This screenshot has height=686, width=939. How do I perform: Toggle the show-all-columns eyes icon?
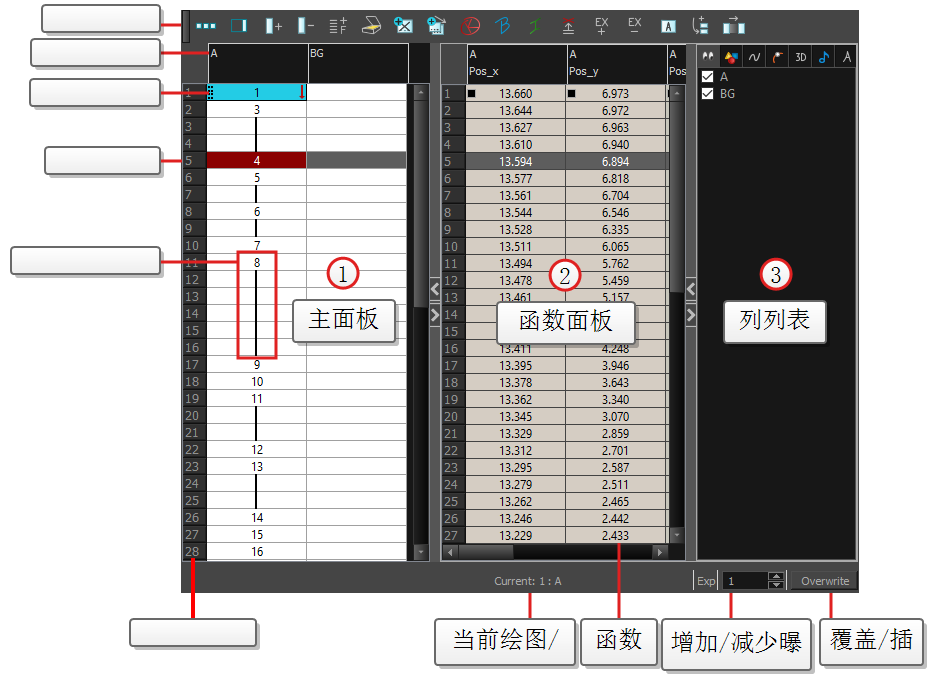click(x=708, y=56)
